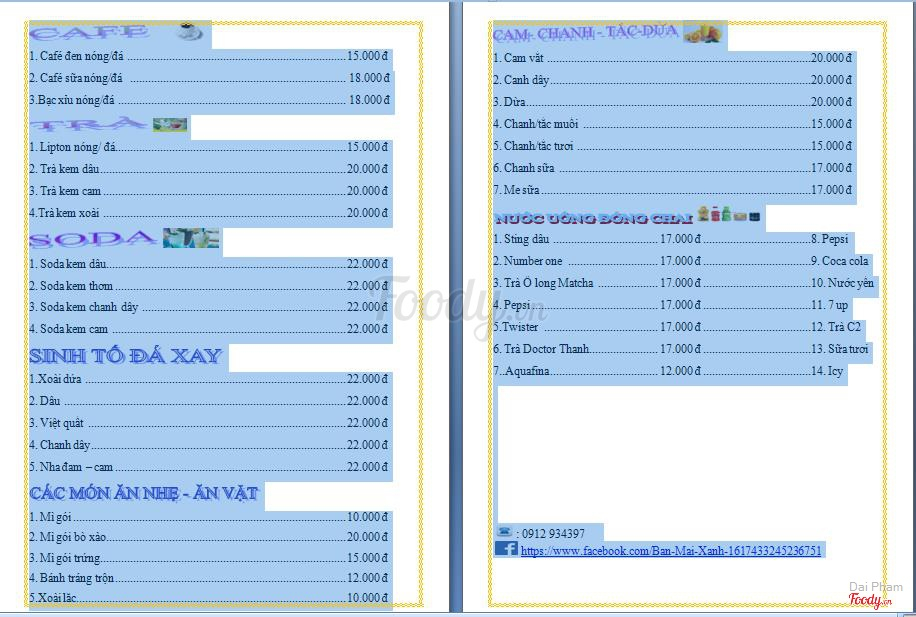Click the Chanh sữa 17.000 đ line
This screenshot has height=617, width=916.
tap(672, 168)
